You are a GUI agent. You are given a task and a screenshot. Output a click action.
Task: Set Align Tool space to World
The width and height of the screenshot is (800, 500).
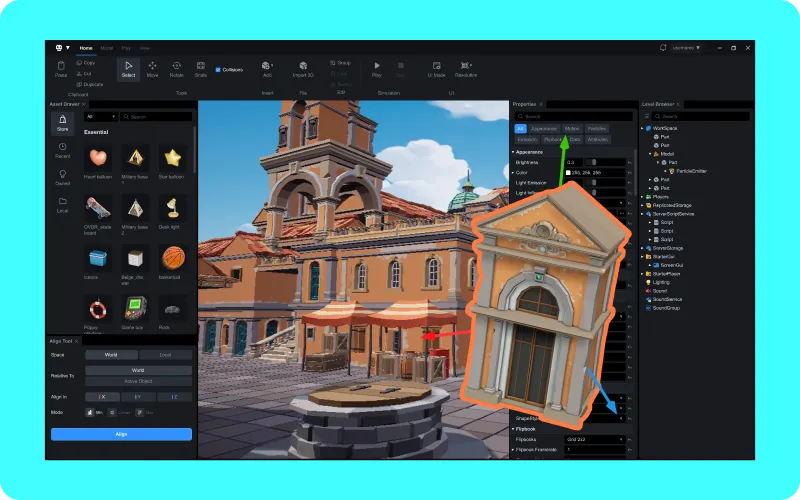pyautogui.click(x=111, y=355)
